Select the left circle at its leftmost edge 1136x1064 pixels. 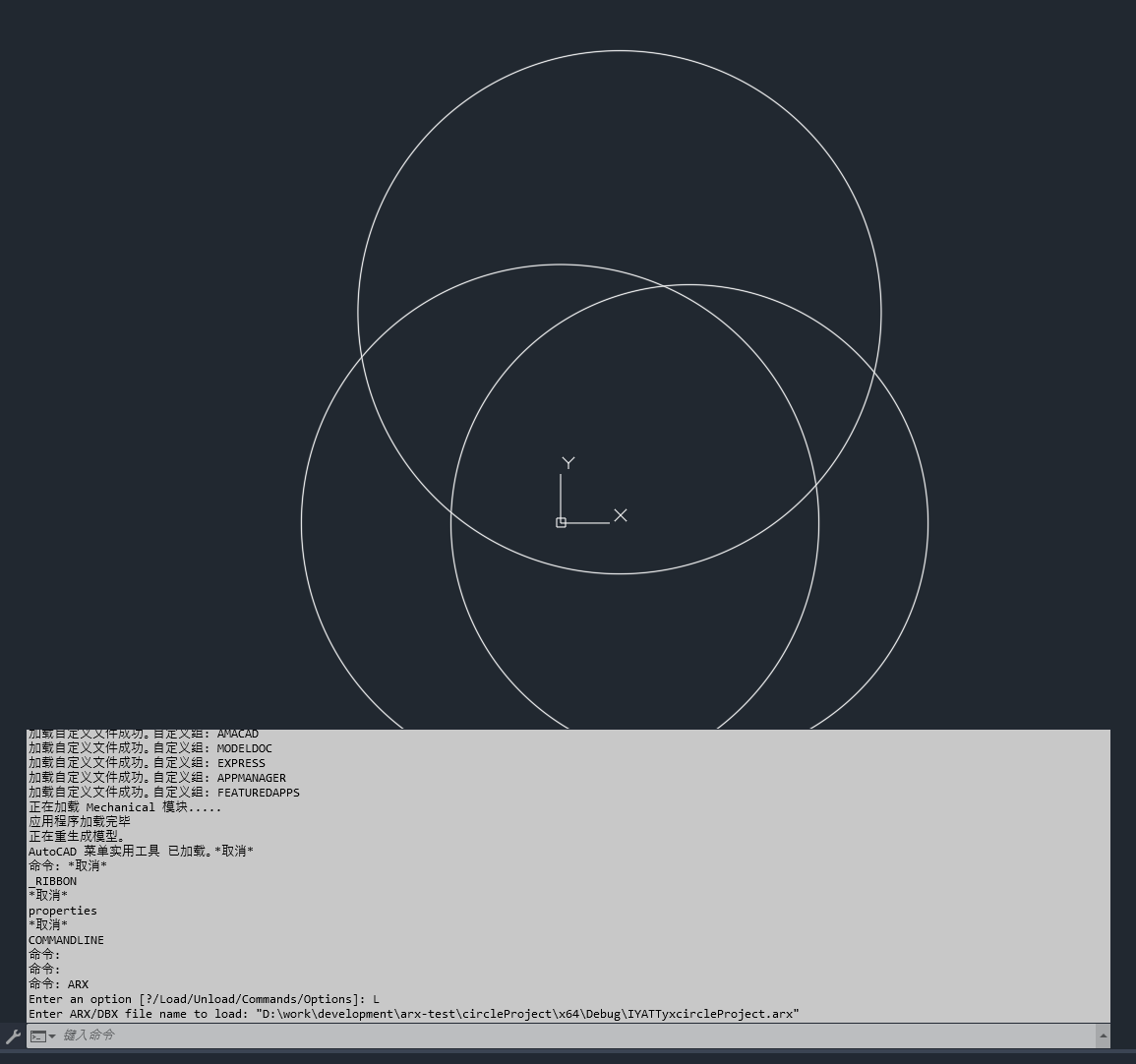click(x=302, y=522)
